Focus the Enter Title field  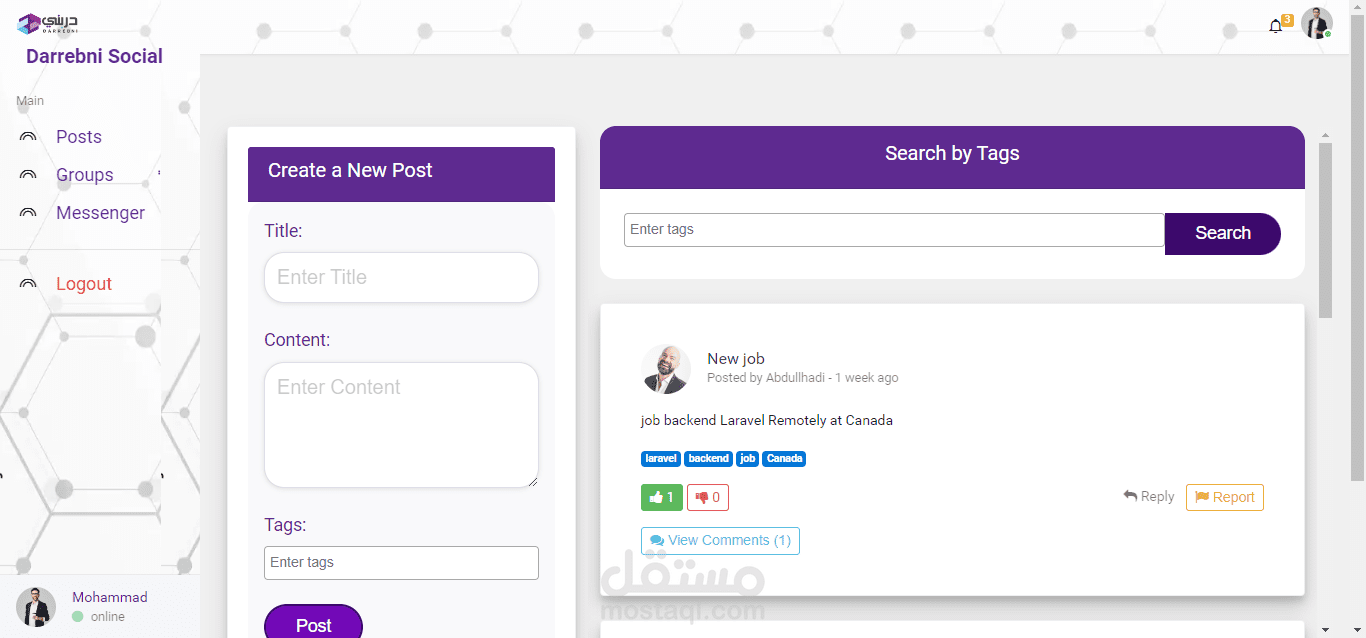[401, 277]
